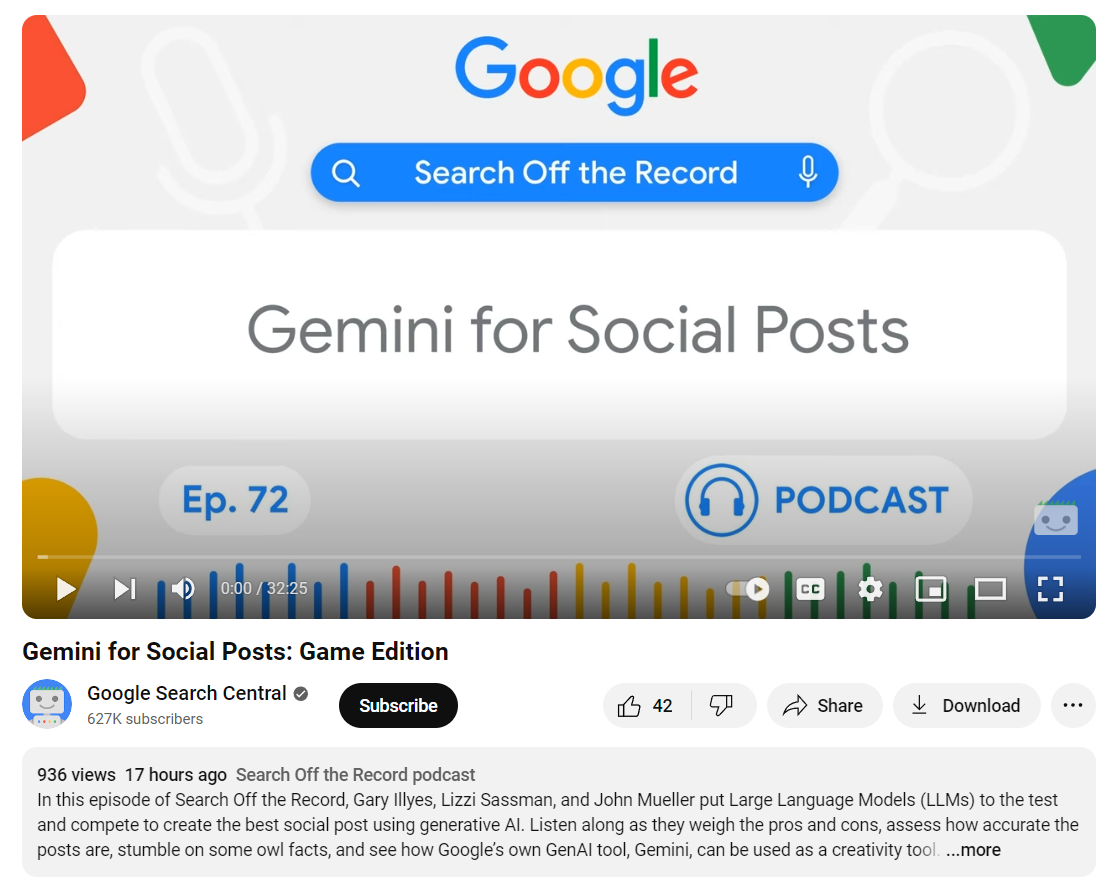Like the video with thumbs up
The height and width of the screenshot is (887, 1112).
pos(646,705)
